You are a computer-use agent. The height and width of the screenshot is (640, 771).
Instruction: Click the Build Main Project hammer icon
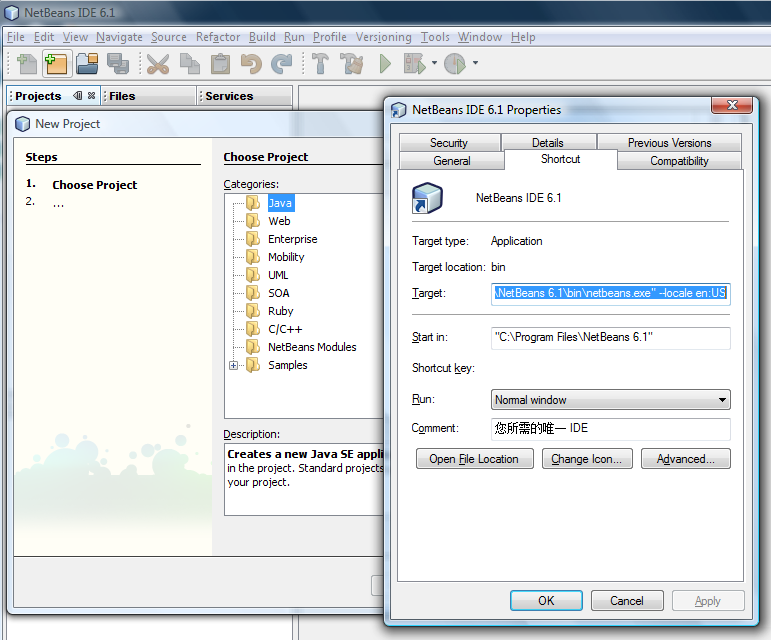click(x=320, y=64)
